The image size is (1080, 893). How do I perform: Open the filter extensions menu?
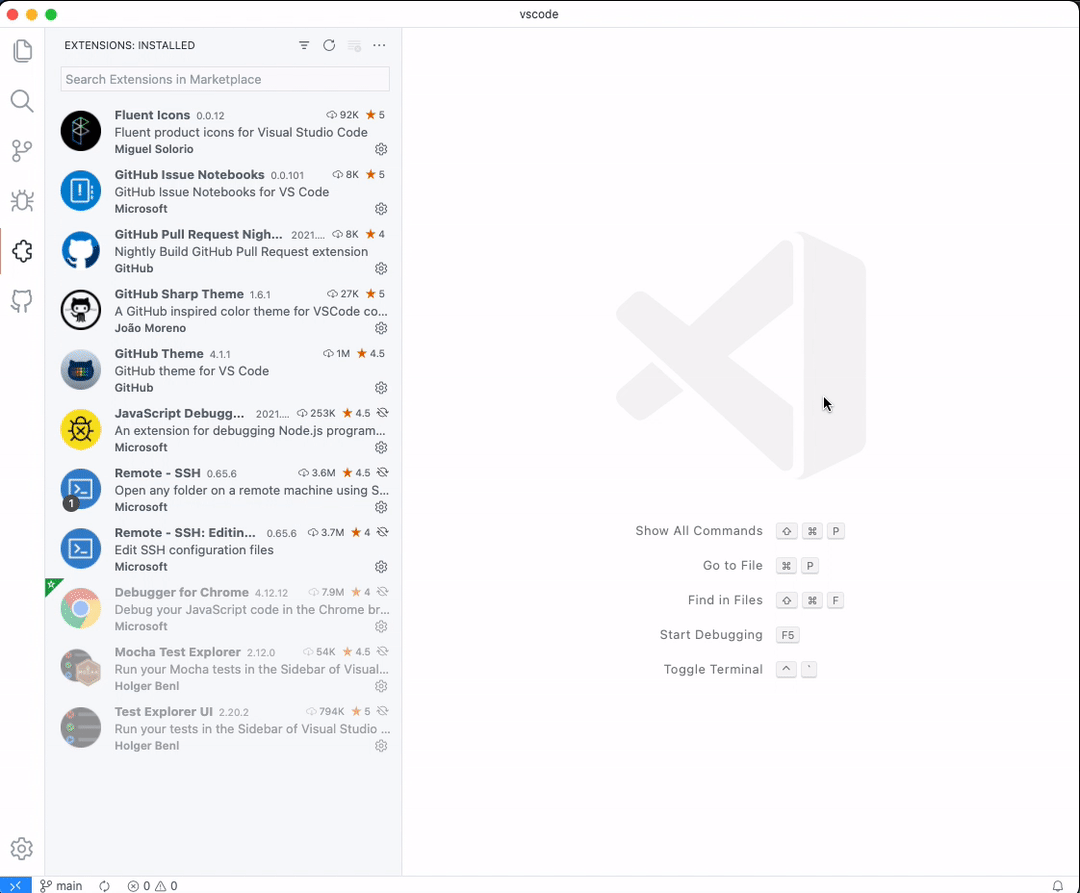[x=304, y=45]
